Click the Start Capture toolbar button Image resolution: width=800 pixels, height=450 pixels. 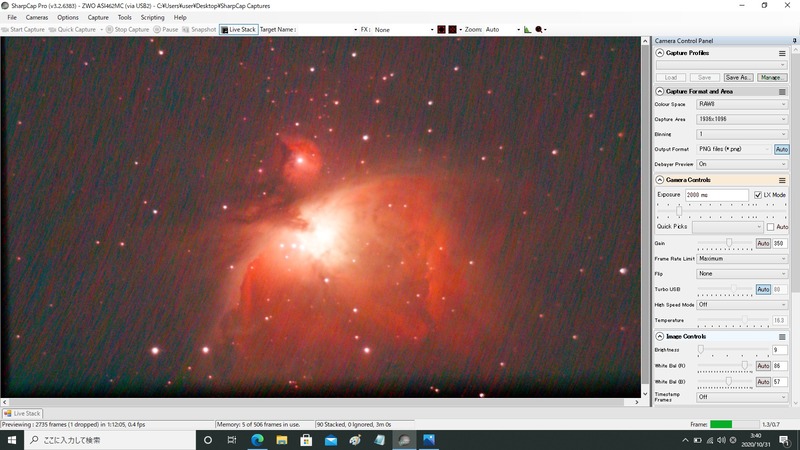(x=23, y=30)
